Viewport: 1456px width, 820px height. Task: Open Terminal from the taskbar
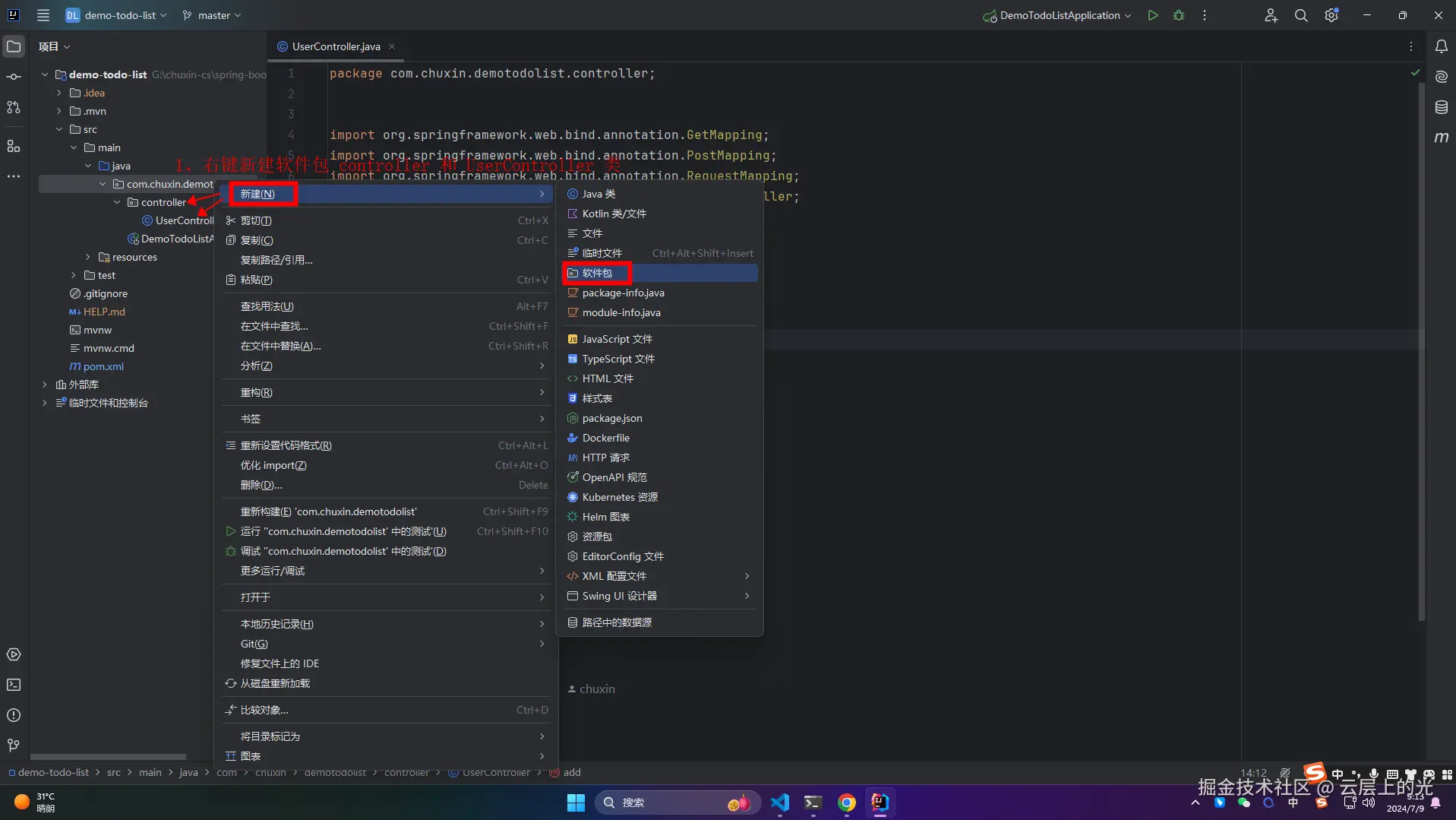click(813, 803)
